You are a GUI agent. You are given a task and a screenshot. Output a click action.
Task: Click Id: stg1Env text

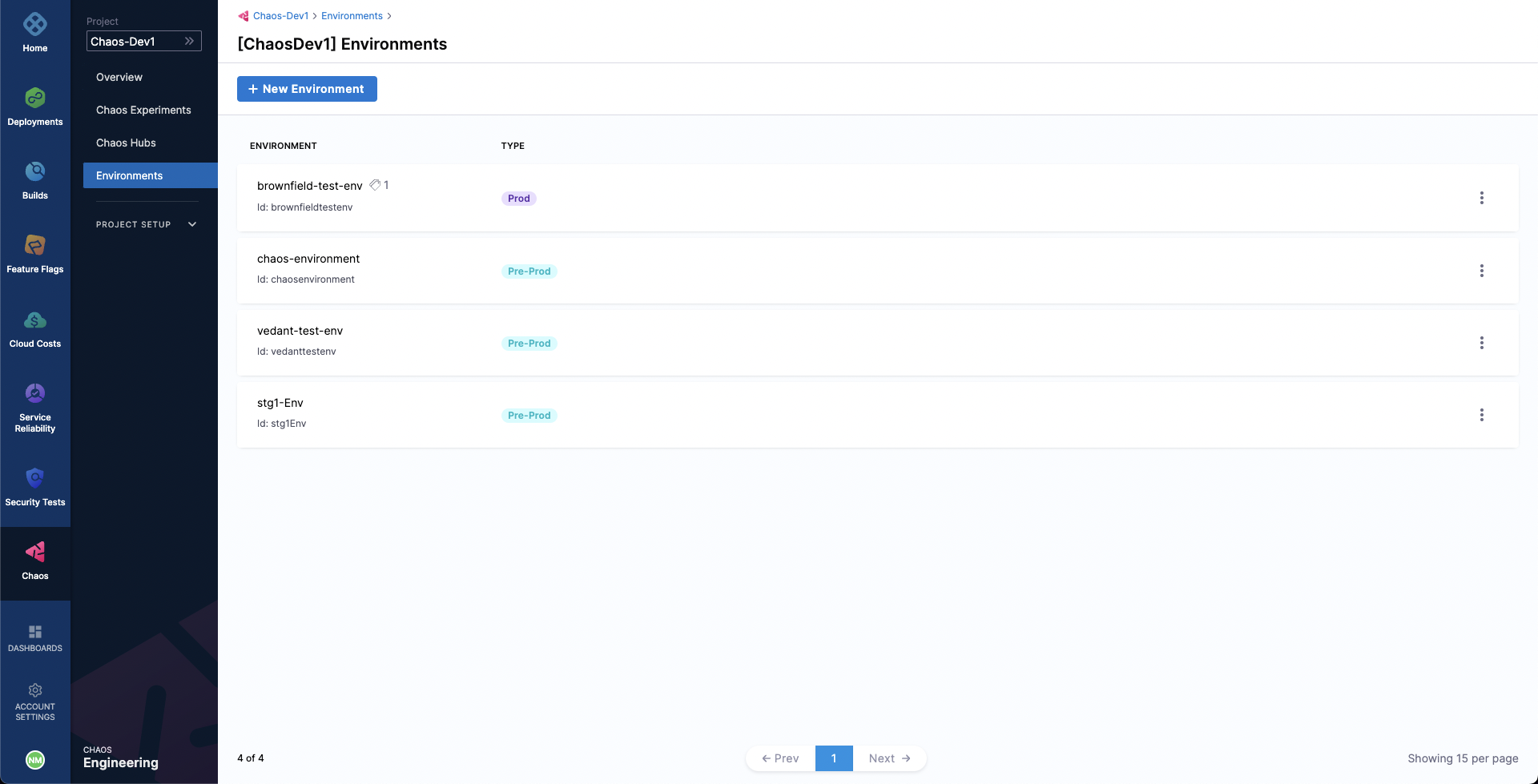(281, 424)
